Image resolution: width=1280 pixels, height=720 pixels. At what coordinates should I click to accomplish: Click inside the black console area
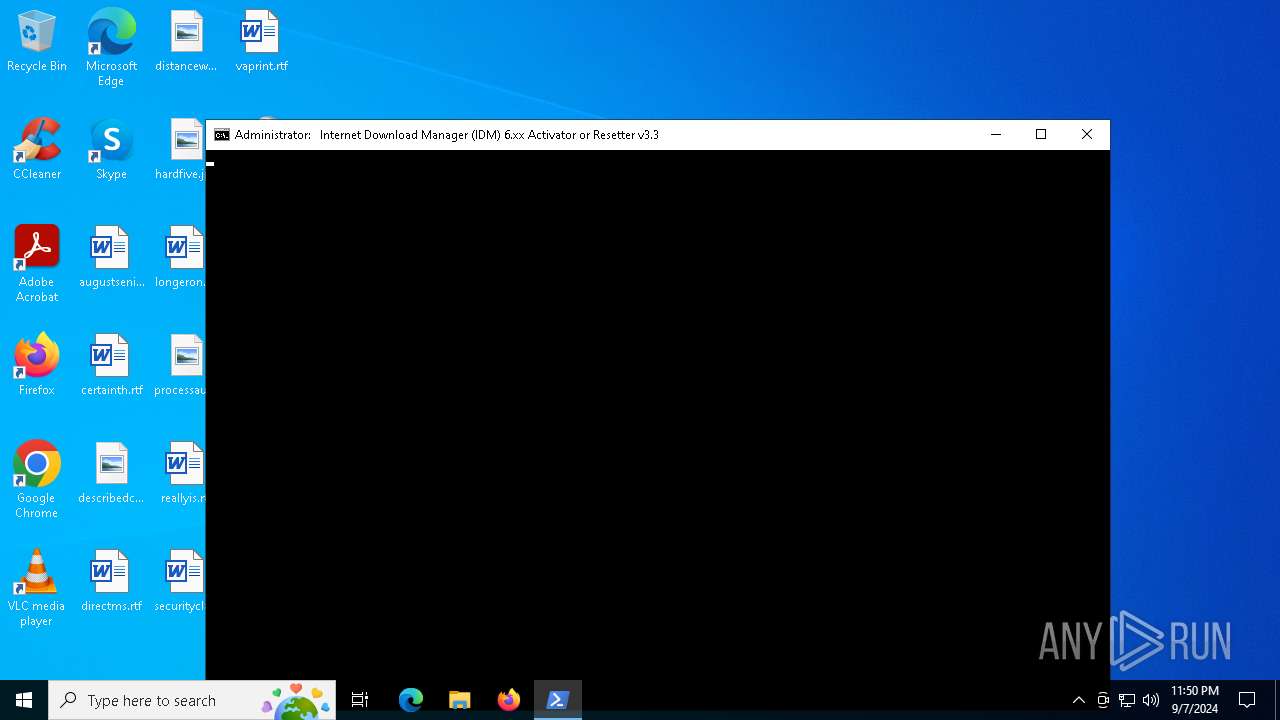pyautogui.click(x=658, y=415)
